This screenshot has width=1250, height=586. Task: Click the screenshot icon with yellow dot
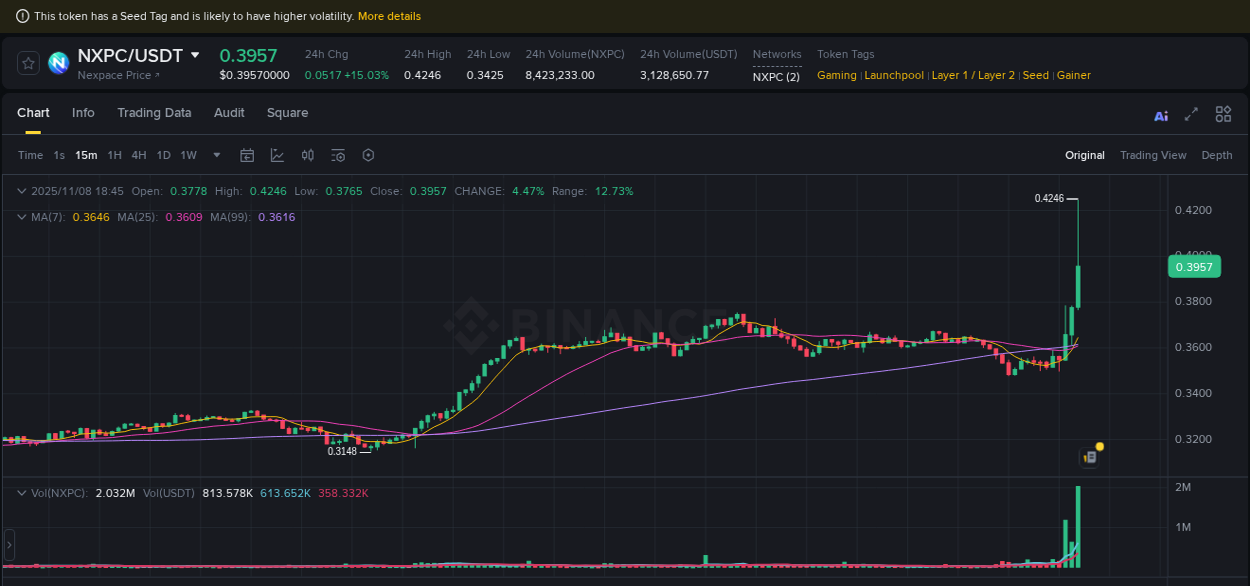click(1089, 455)
